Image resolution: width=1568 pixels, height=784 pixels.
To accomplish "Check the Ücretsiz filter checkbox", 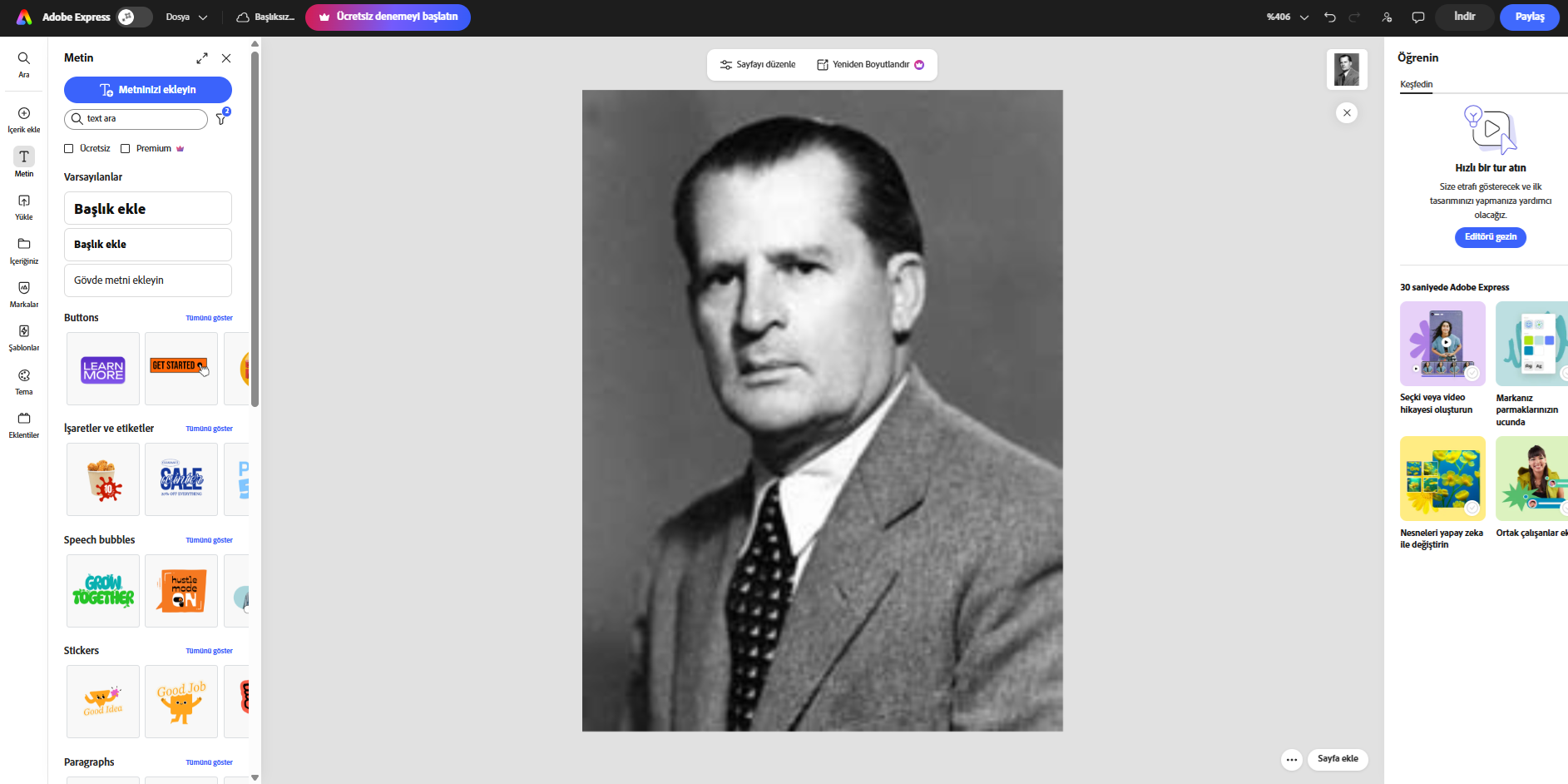I will tap(69, 148).
